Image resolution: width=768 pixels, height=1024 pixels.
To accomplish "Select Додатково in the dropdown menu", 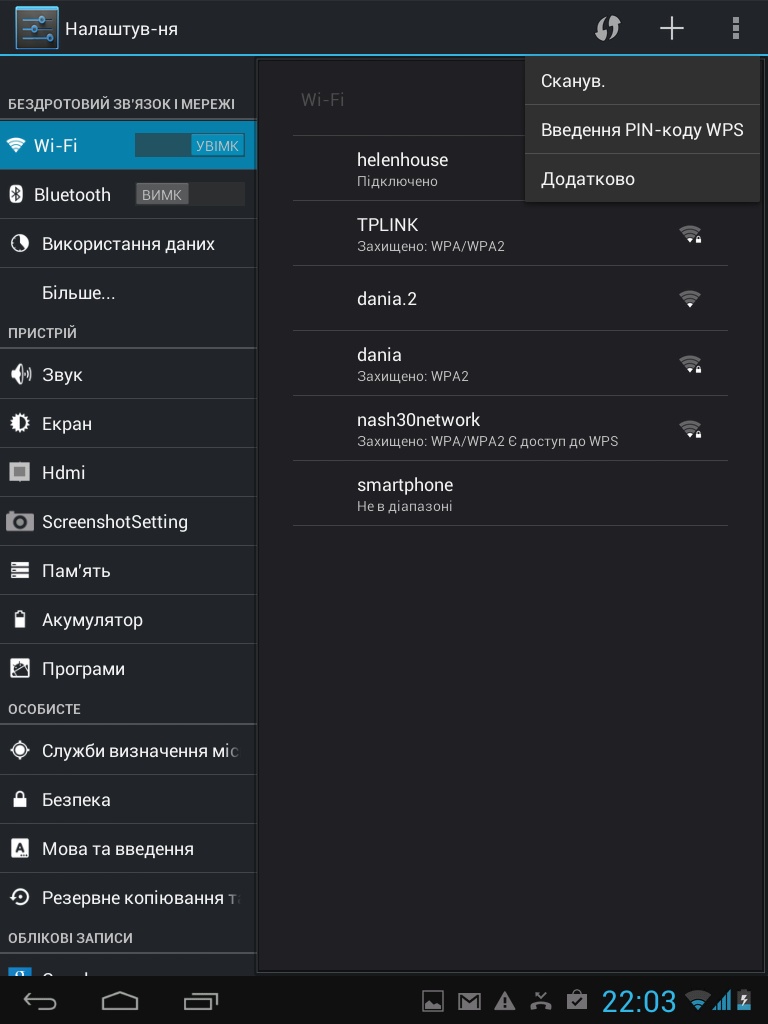I will pyautogui.click(x=642, y=179).
